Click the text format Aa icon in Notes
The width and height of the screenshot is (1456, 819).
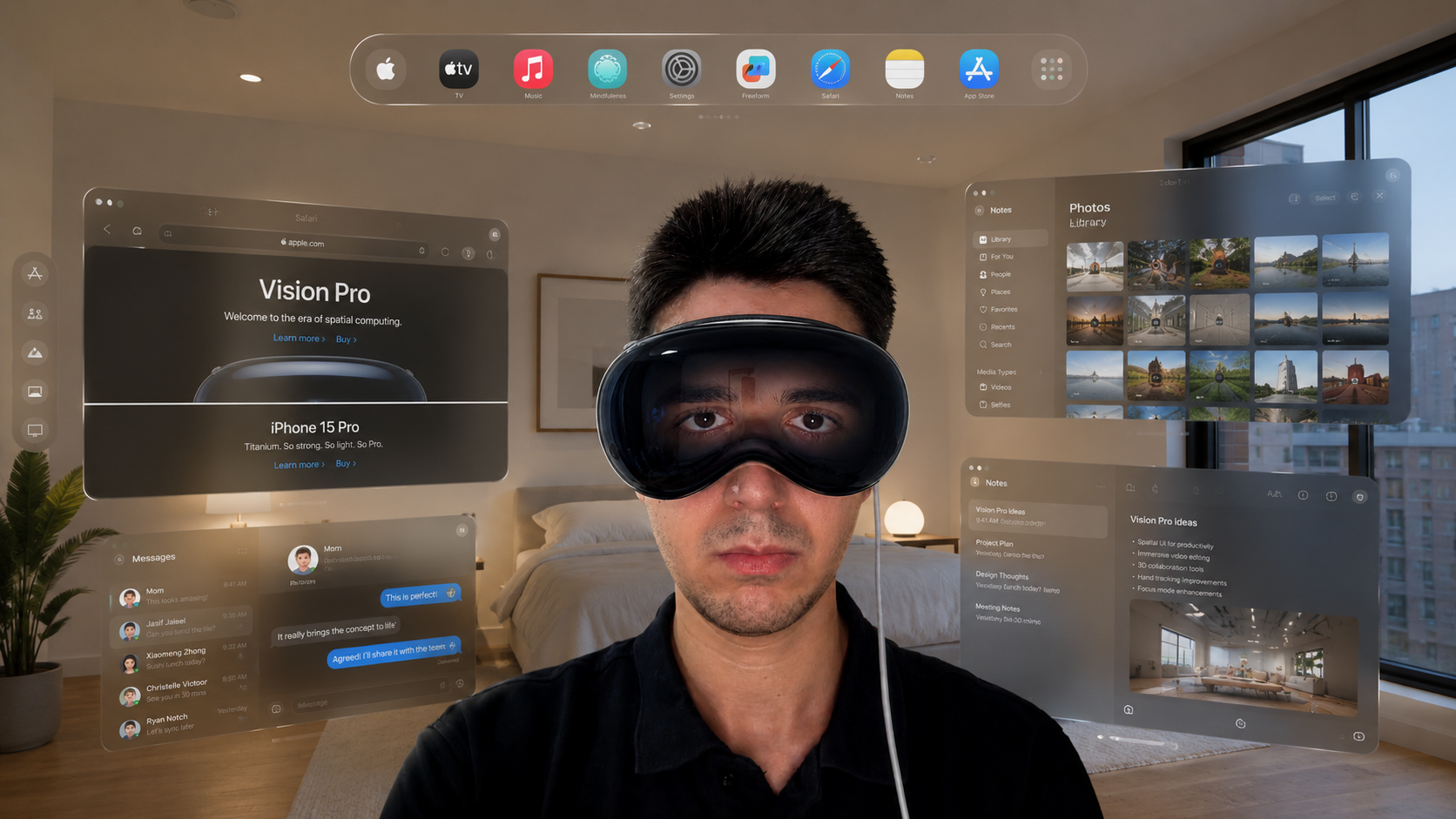click(1274, 493)
